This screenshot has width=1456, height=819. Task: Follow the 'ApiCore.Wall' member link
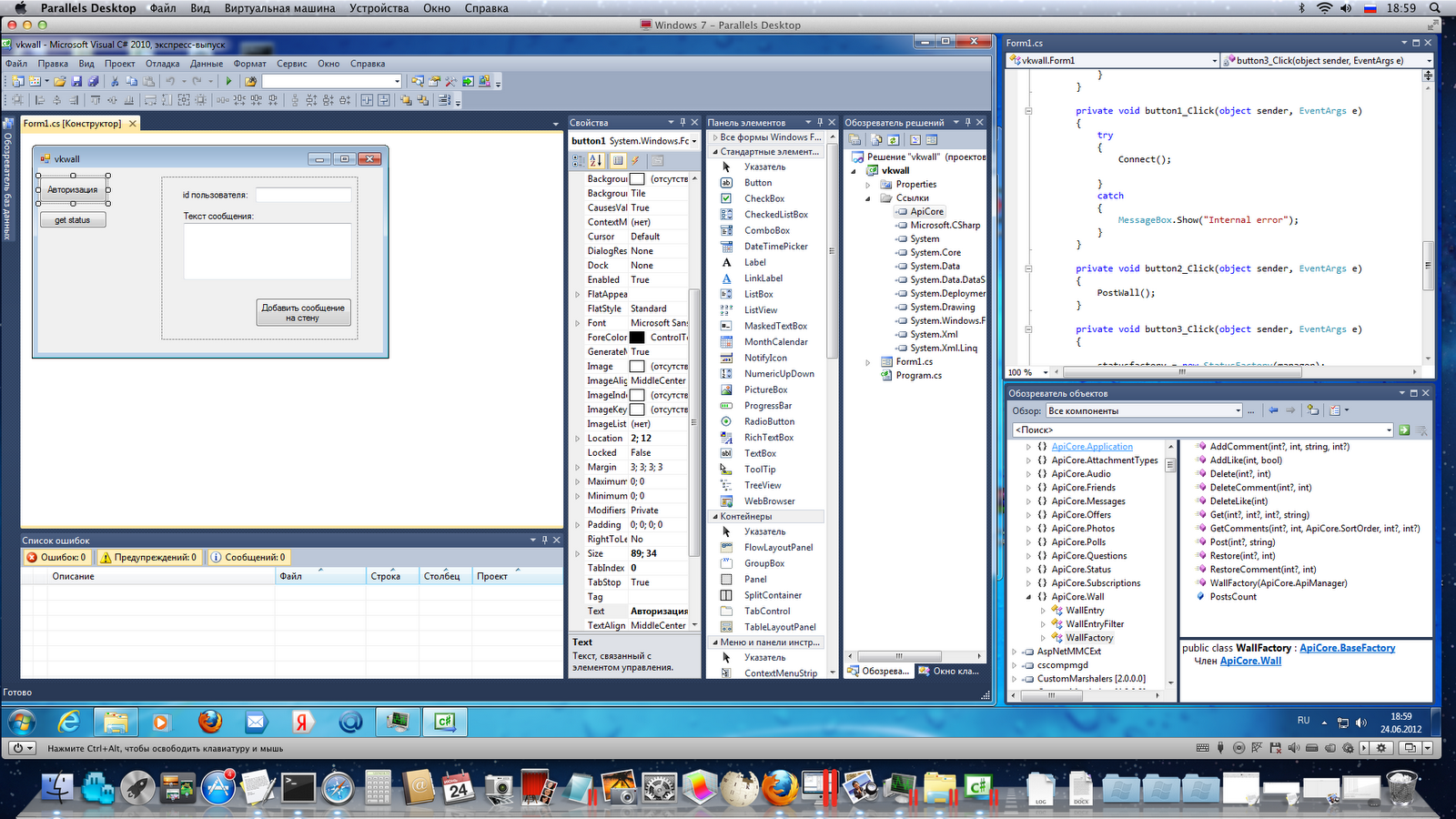tap(1250, 661)
